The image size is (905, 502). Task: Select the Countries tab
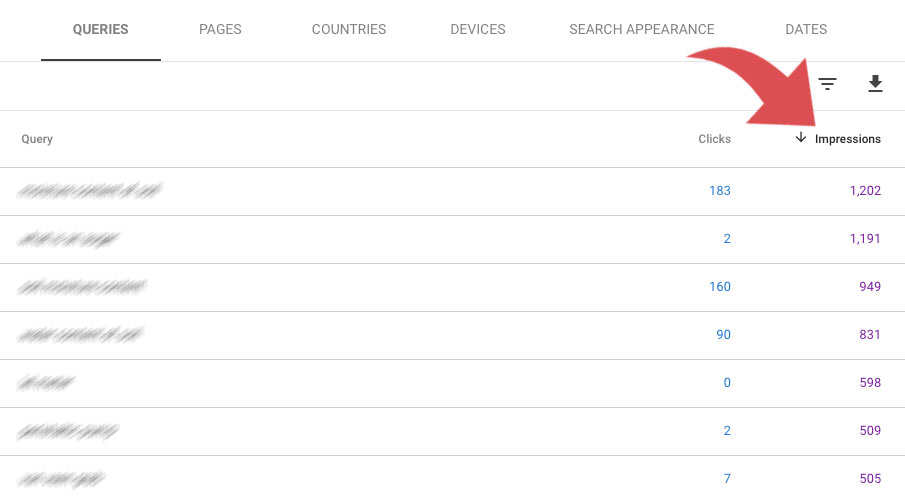[x=349, y=29]
